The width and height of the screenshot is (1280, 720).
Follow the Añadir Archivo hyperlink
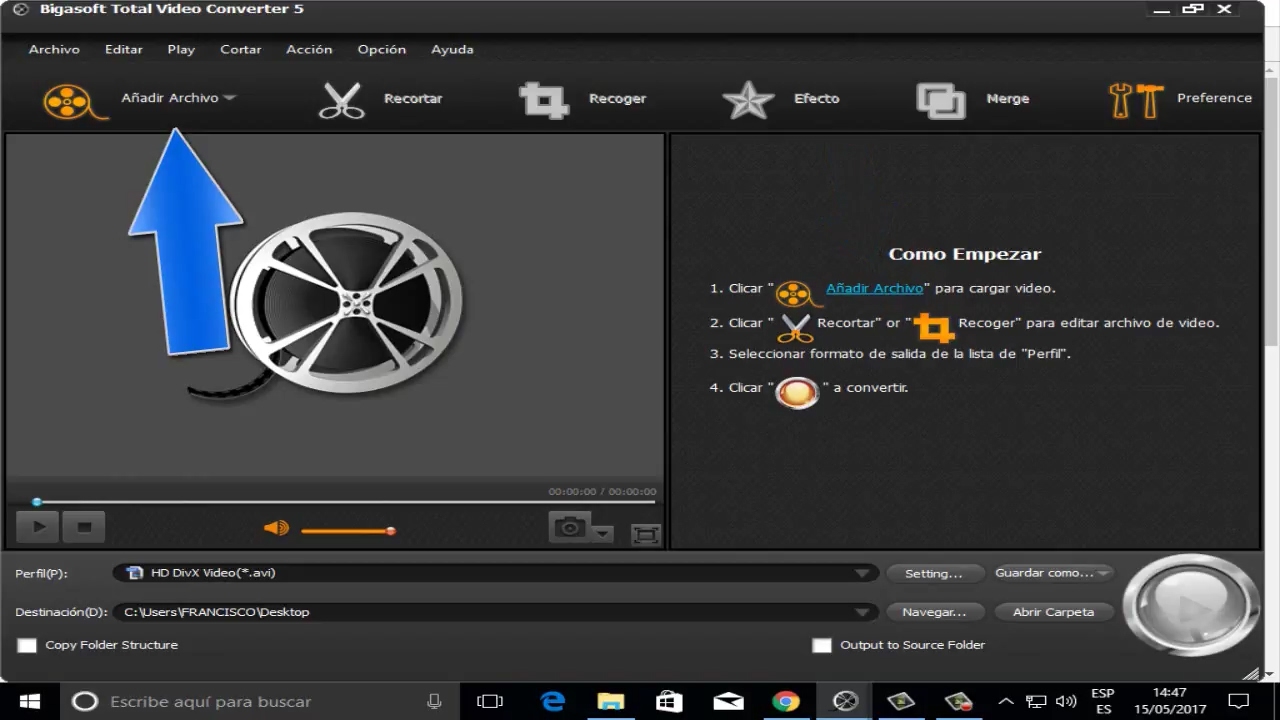click(x=874, y=288)
